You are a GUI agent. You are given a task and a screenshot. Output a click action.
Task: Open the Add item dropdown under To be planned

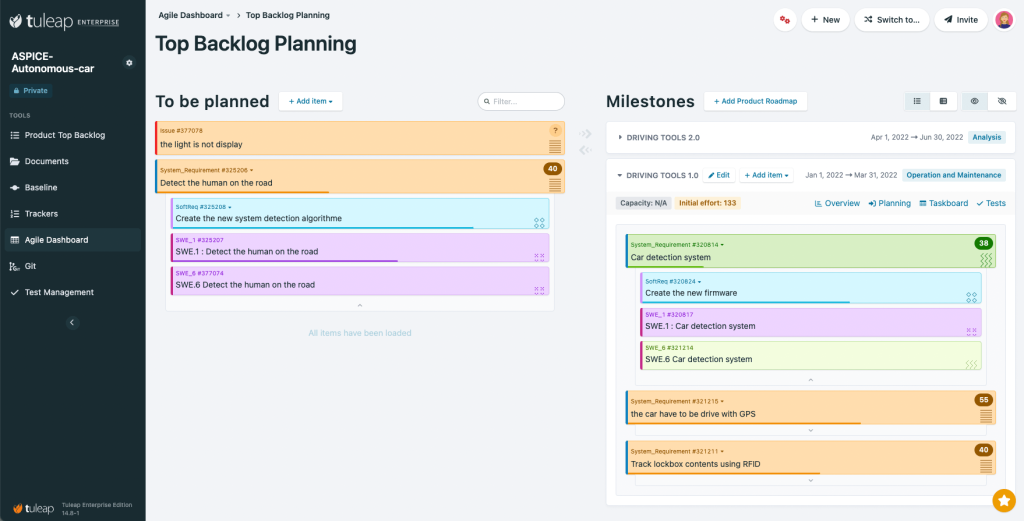click(x=310, y=101)
